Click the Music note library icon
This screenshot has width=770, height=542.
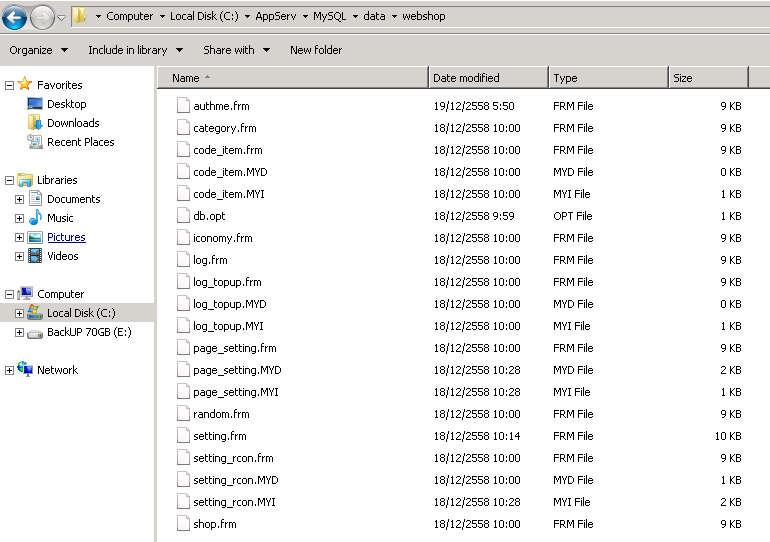(35, 217)
